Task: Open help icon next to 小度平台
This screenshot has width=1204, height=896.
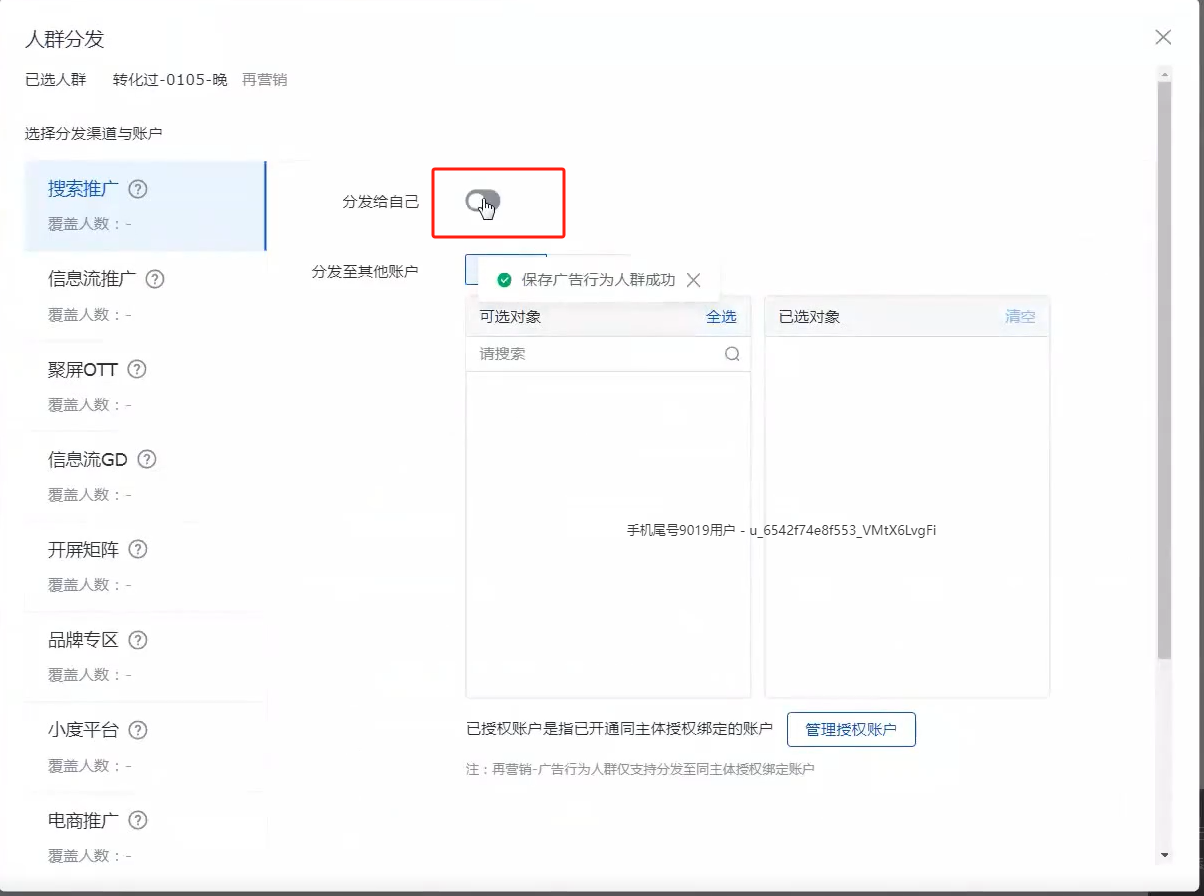Action: (x=139, y=729)
